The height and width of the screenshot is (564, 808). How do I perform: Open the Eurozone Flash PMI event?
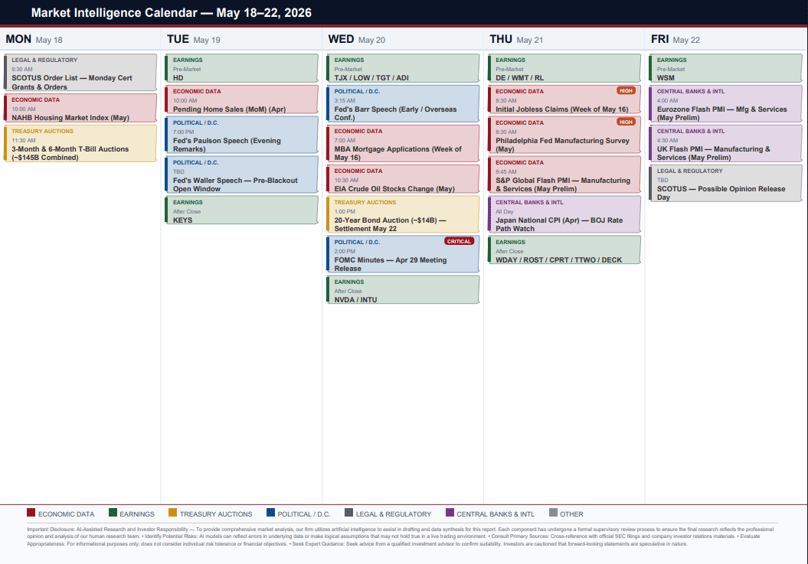(726, 104)
